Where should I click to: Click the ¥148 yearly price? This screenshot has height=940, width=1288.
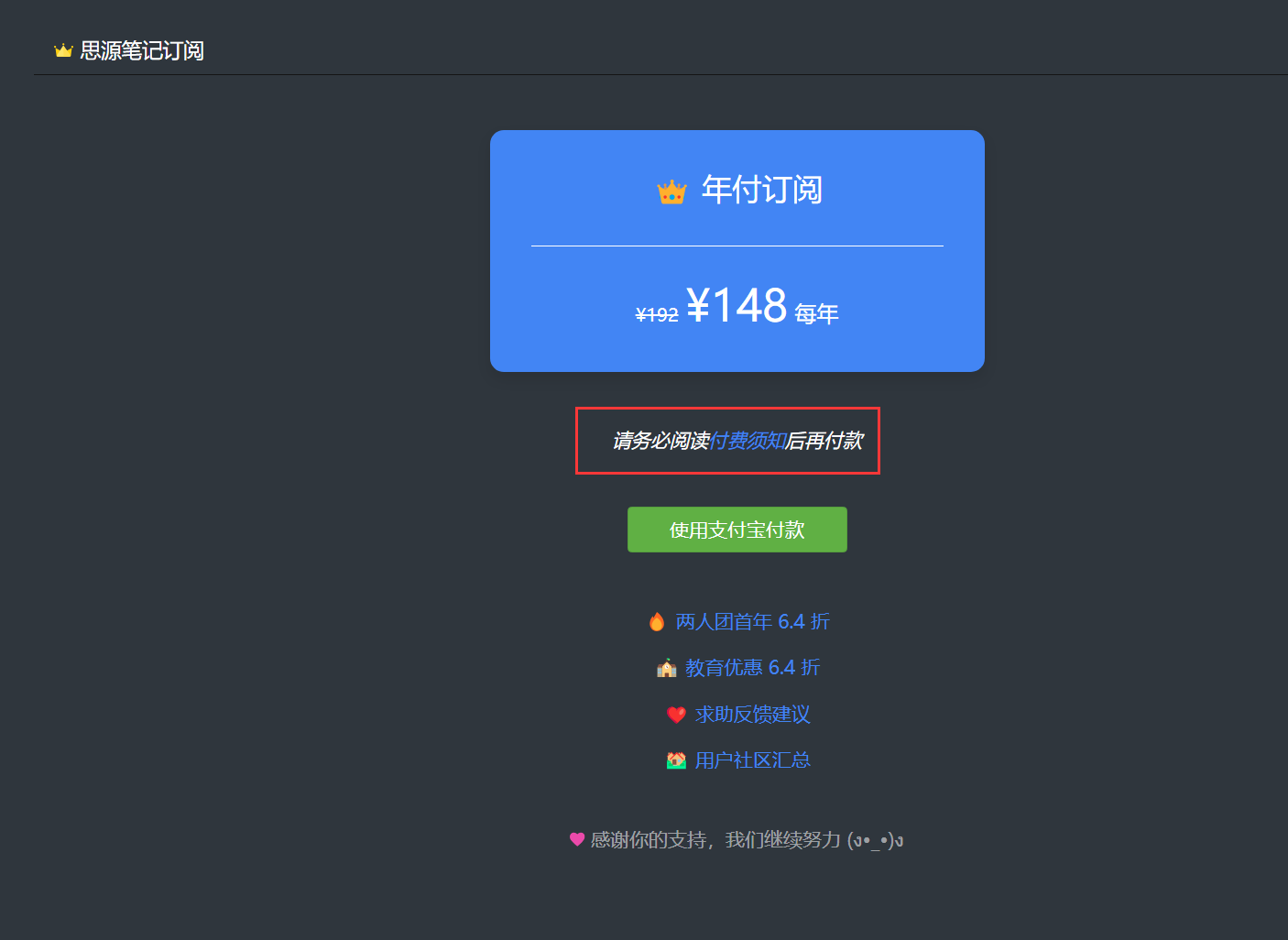coord(737,305)
